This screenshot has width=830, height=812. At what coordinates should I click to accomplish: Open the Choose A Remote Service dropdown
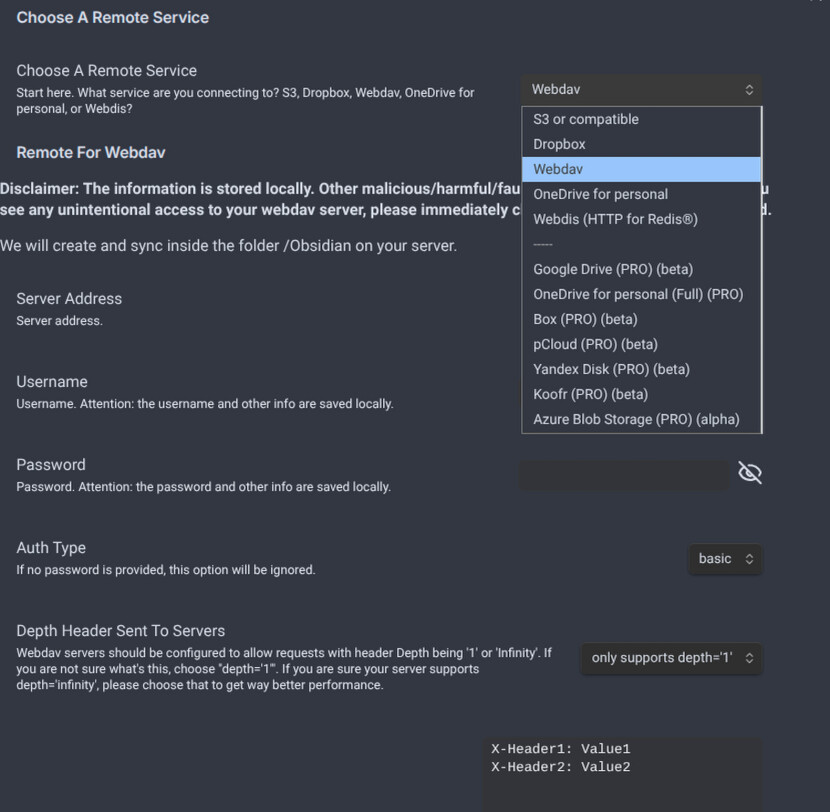(640, 89)
